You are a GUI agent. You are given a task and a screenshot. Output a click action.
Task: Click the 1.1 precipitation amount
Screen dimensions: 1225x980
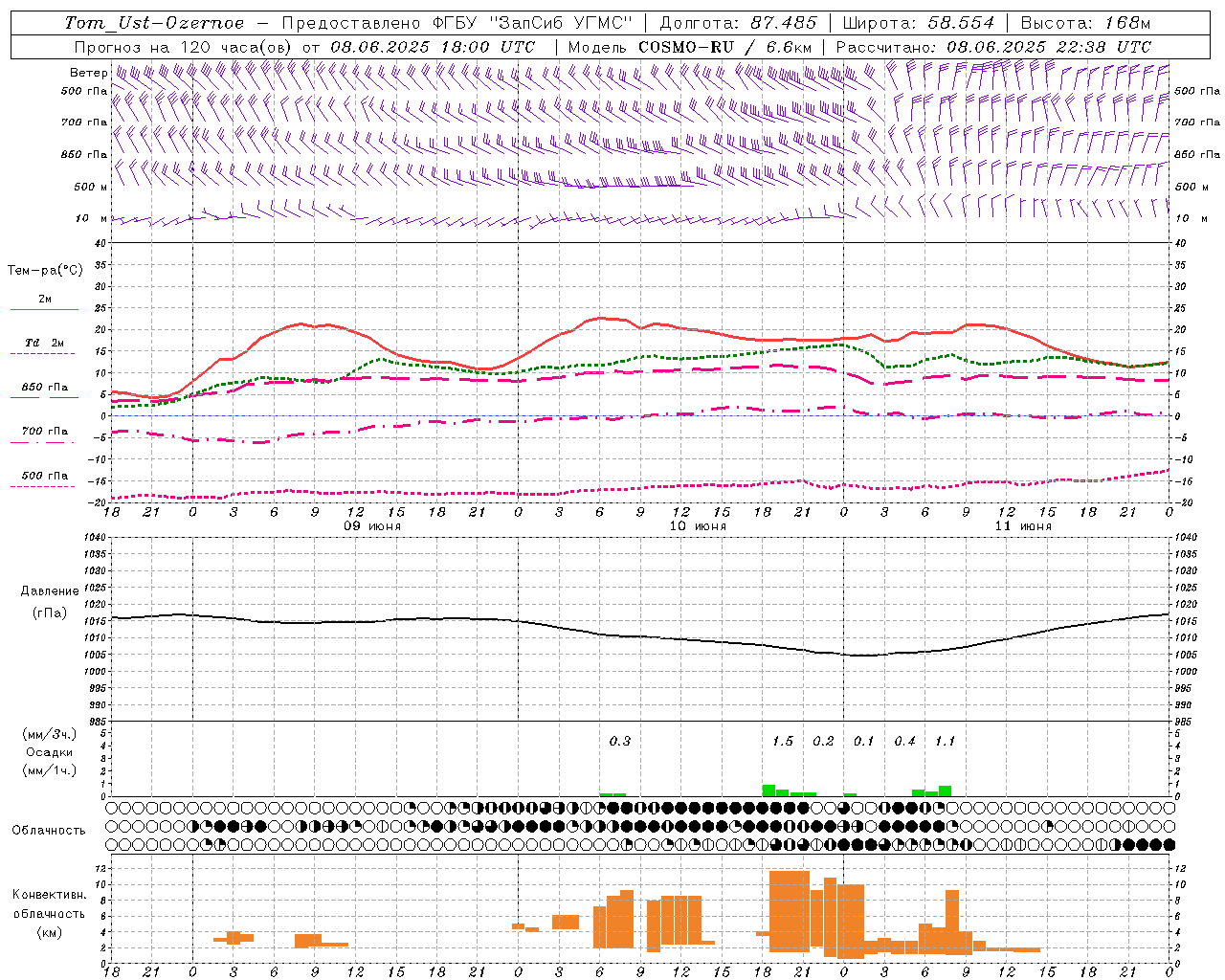click(x=945, y=741)
